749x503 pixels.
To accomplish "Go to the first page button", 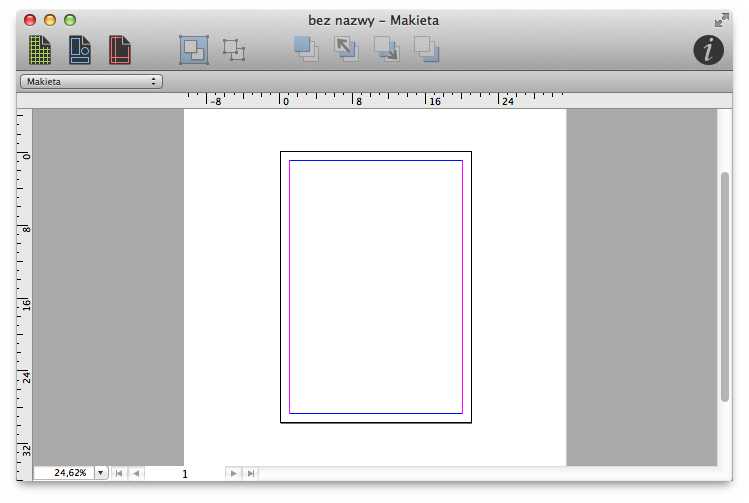I will point(119,473).
